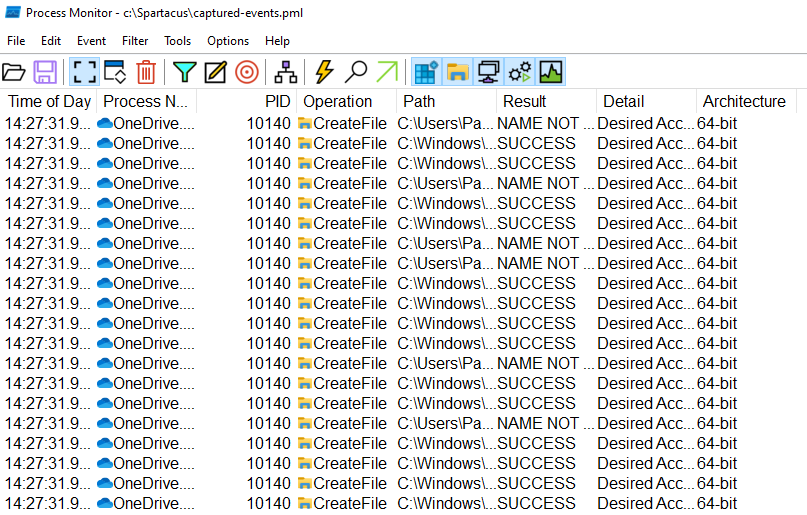
Task: Toggle Show Network Activity
Action: [x=488, y=72]
